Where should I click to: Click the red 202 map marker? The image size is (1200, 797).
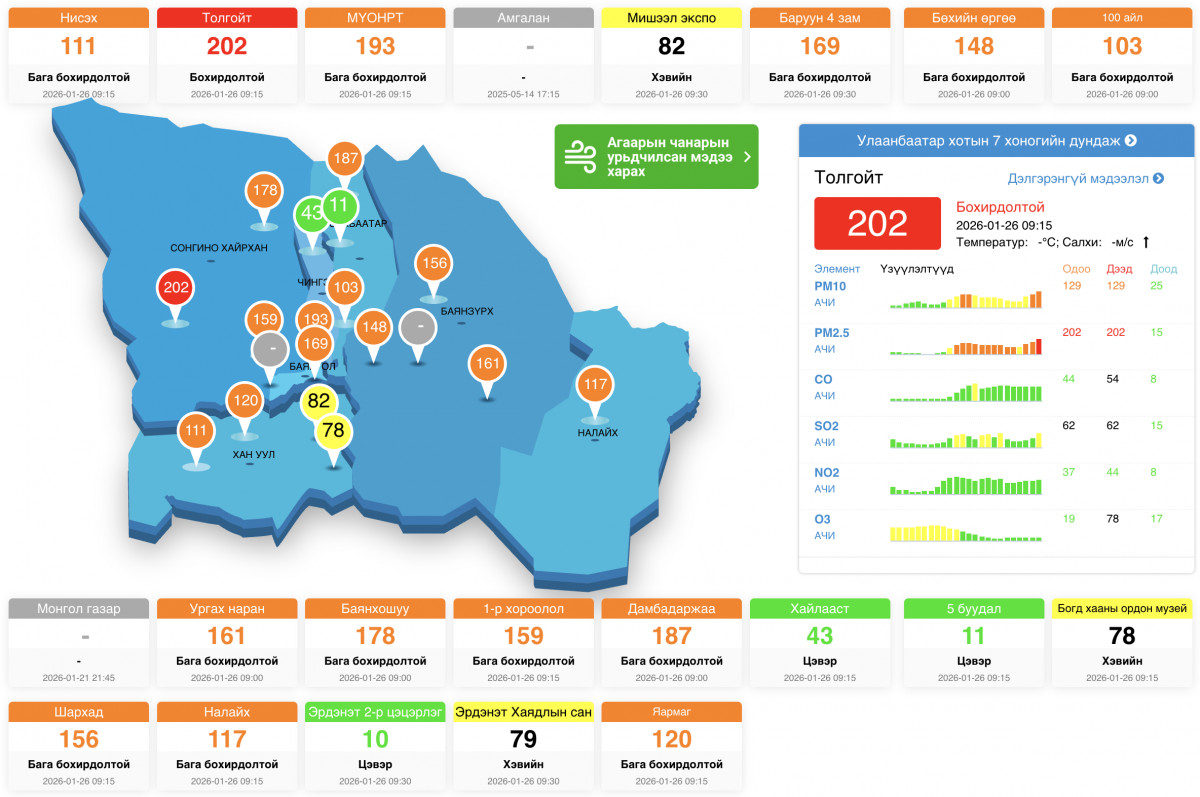pyautogui.click(x=176, y=289)
